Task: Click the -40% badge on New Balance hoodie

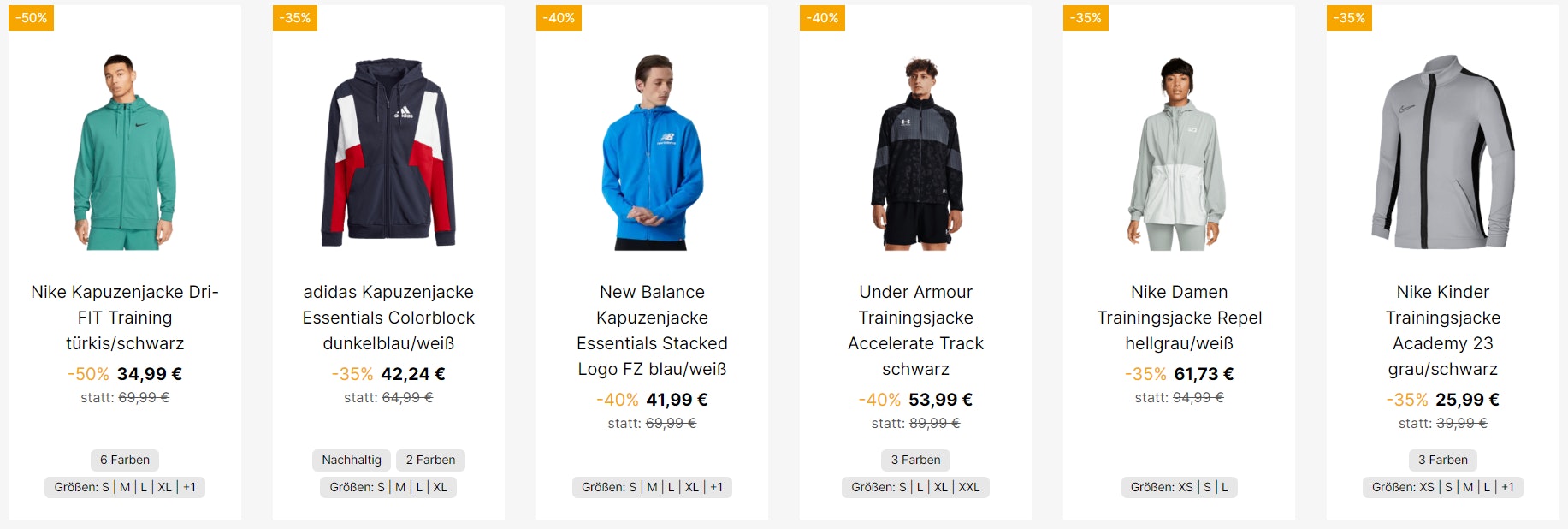Action: pyautogui.click(x=558, y=16)
